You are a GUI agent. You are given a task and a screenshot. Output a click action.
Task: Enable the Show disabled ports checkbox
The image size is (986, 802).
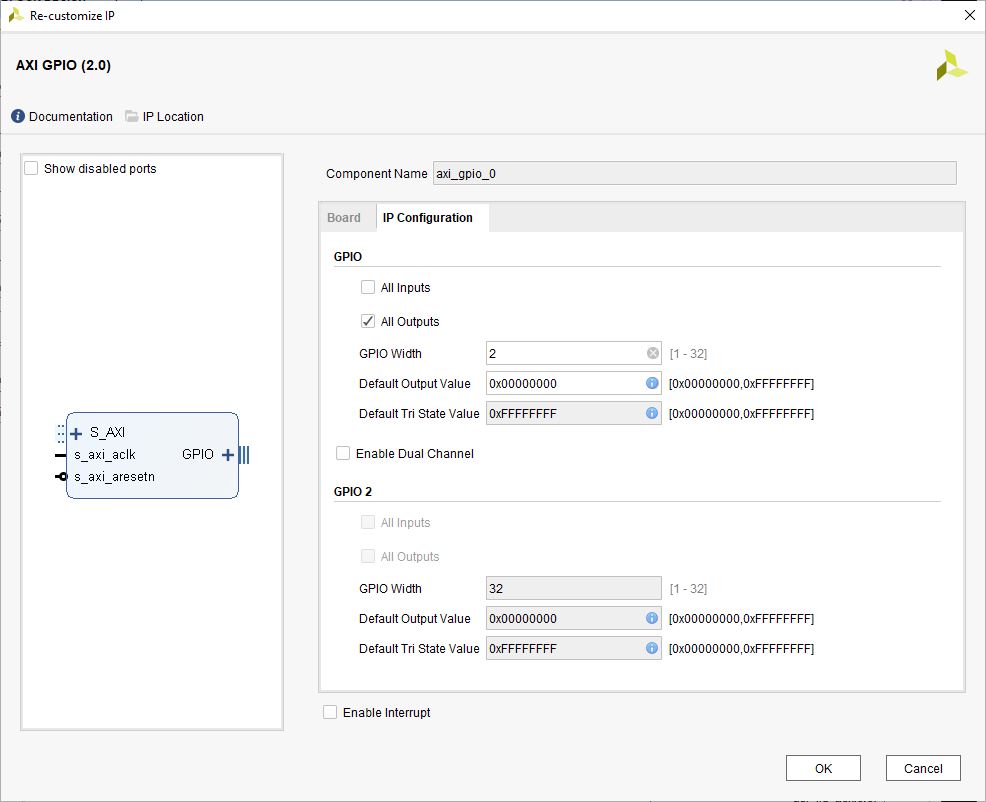(x=32, y=168)
